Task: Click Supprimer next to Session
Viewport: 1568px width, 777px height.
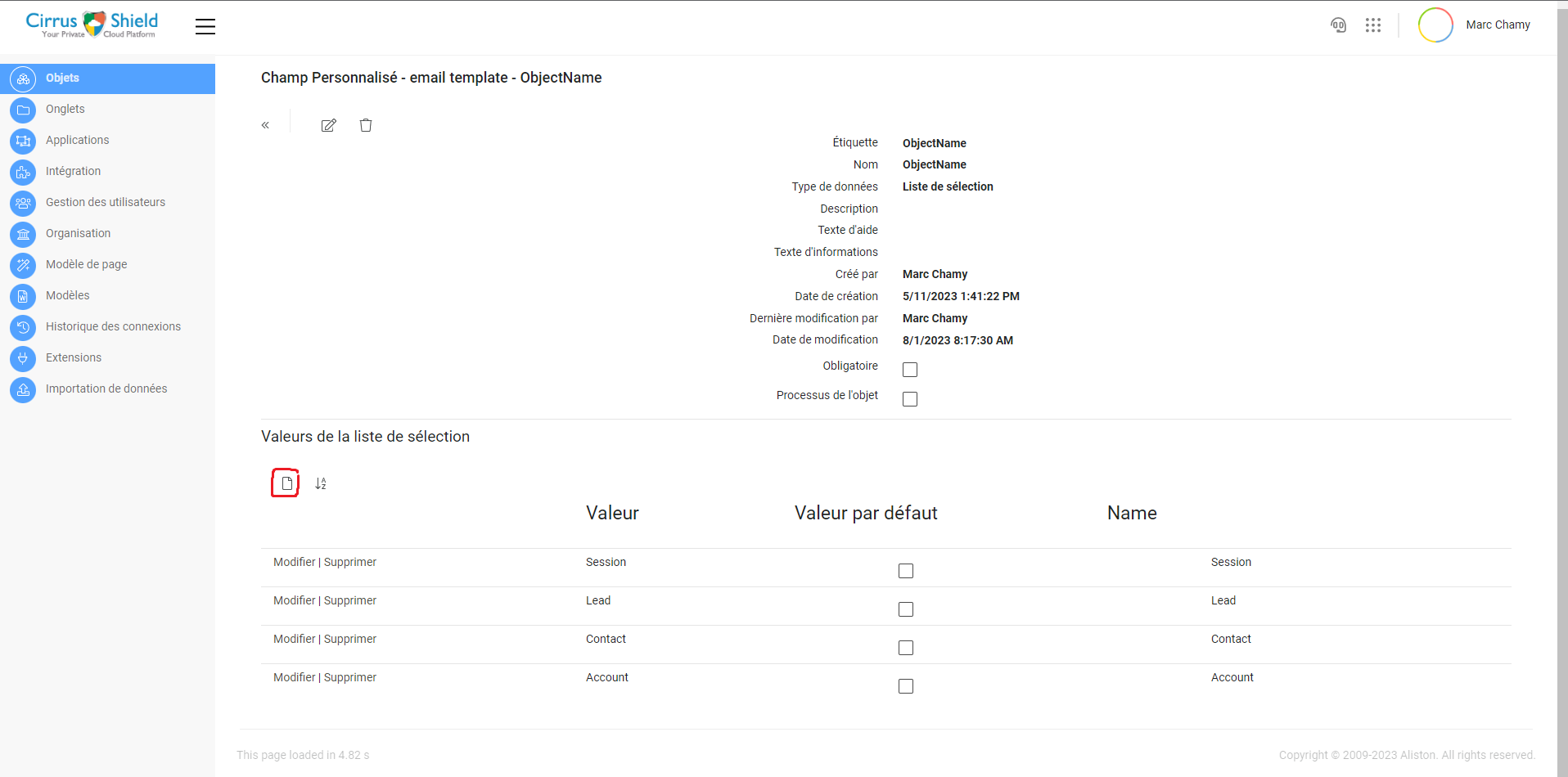Action: [x=350, y=562]
